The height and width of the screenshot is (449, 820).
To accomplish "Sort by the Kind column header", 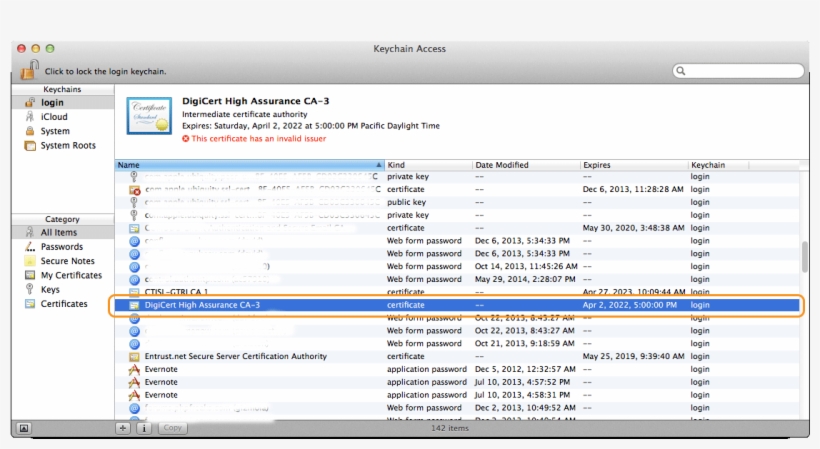I will (x=428, y=165).
